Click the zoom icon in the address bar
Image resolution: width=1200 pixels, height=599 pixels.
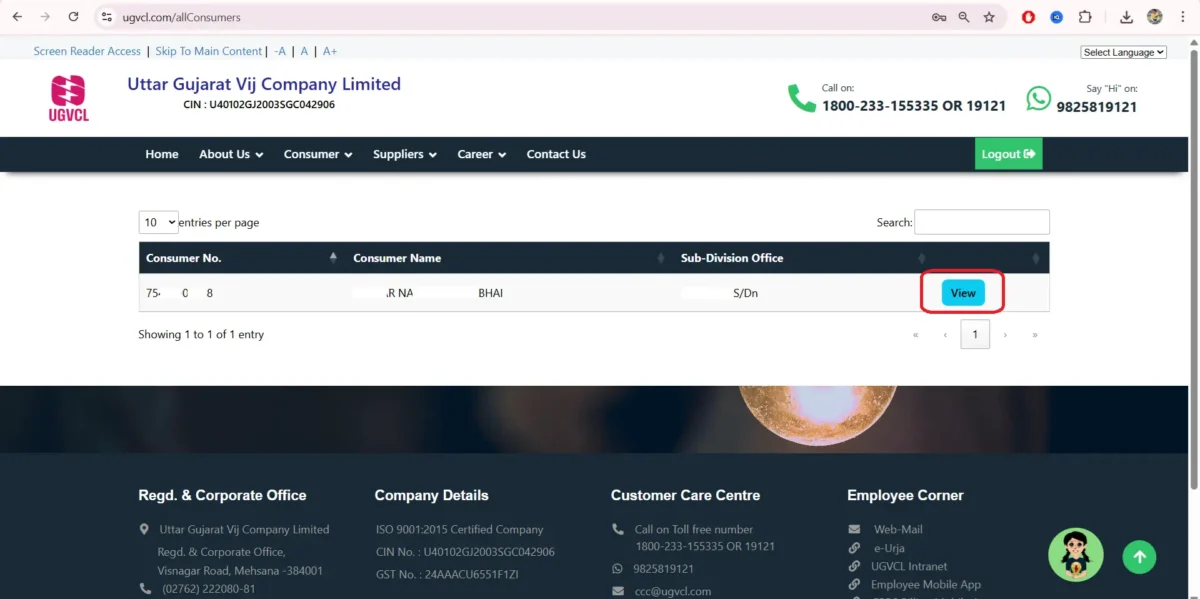tap(962, 17)
